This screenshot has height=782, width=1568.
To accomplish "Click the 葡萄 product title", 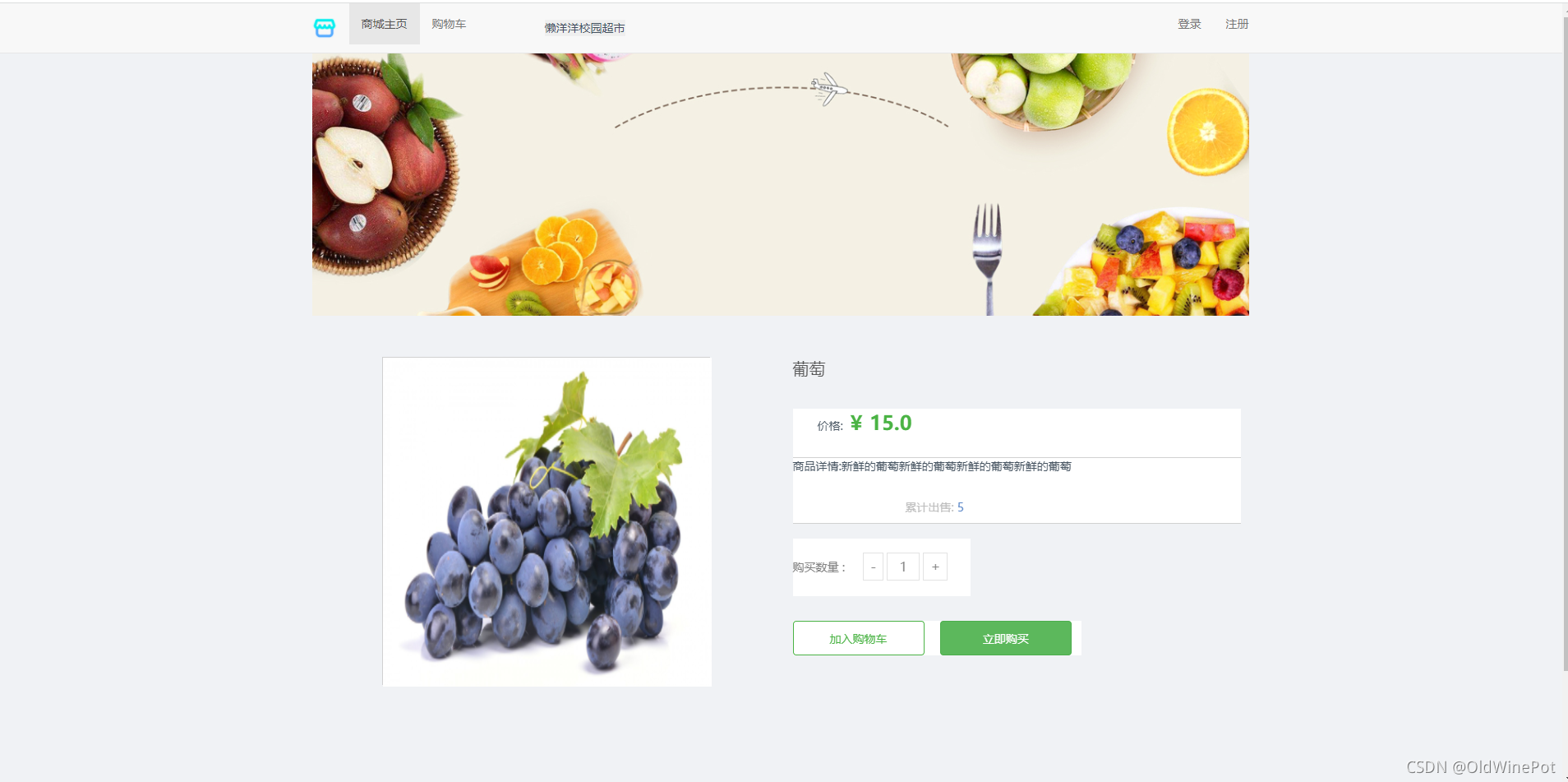I will pos(809,369).
